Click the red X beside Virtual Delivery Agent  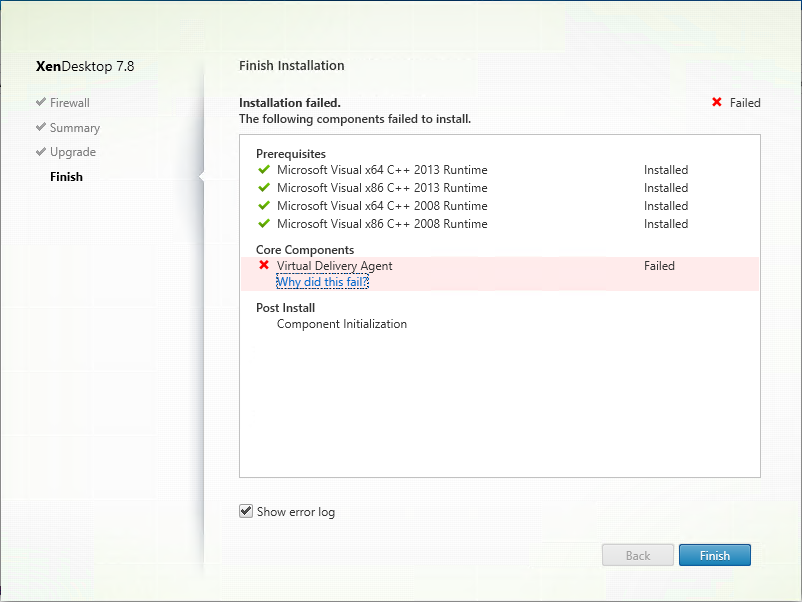tap(264, 265)
